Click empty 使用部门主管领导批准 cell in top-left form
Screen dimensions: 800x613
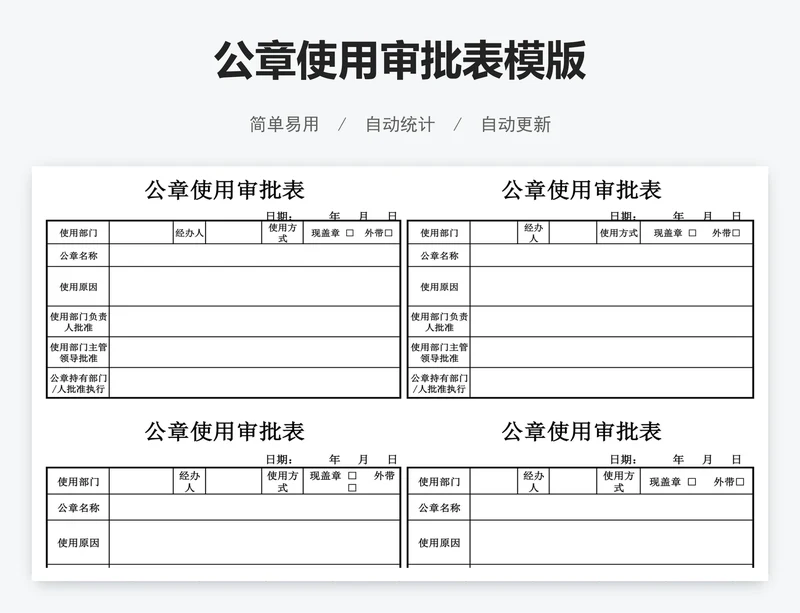click(x=254, y=352)
